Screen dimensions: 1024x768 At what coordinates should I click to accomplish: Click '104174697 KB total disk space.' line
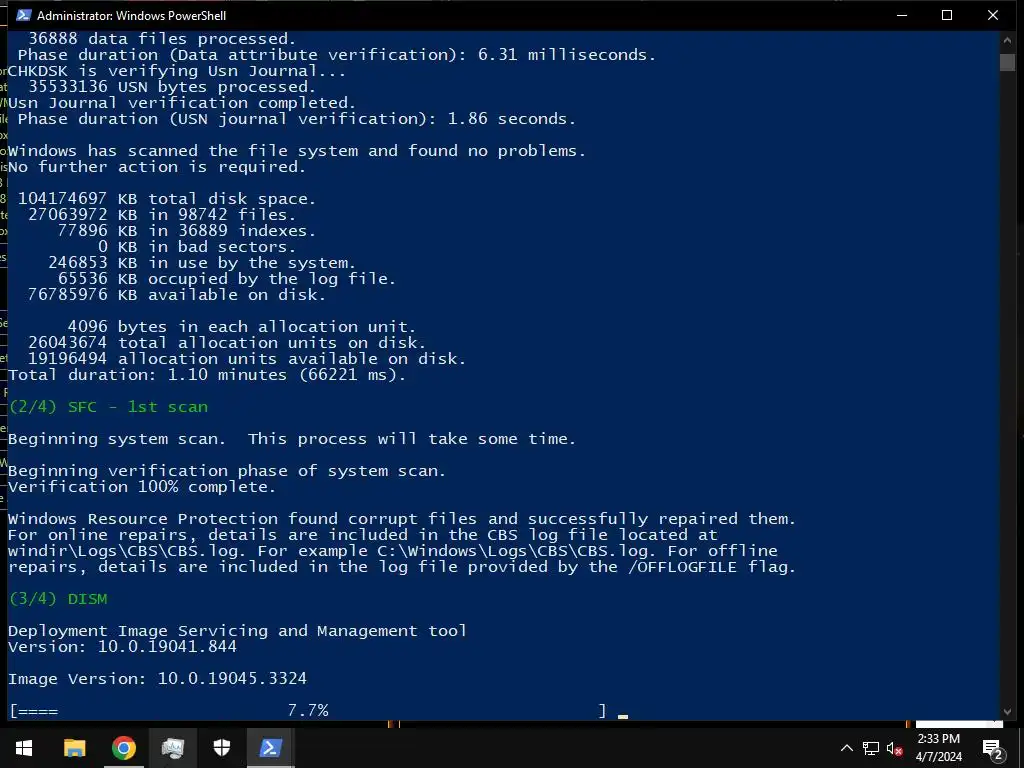[167, 199]
